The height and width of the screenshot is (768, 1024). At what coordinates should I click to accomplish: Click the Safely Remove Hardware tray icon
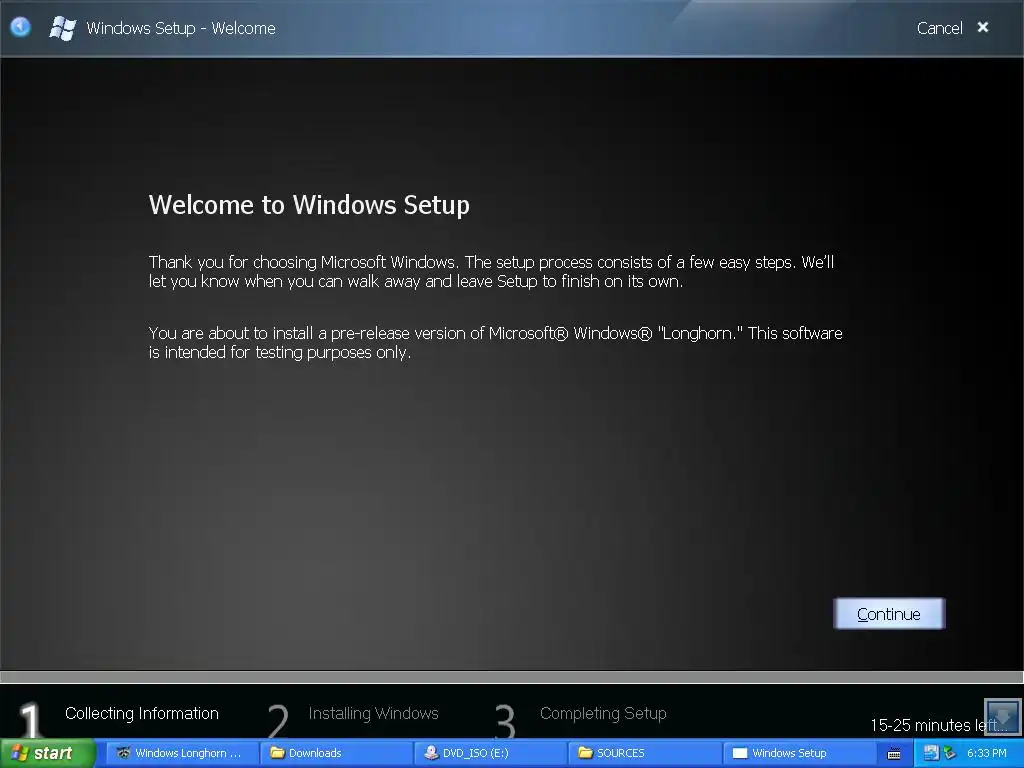pos(949,753)
